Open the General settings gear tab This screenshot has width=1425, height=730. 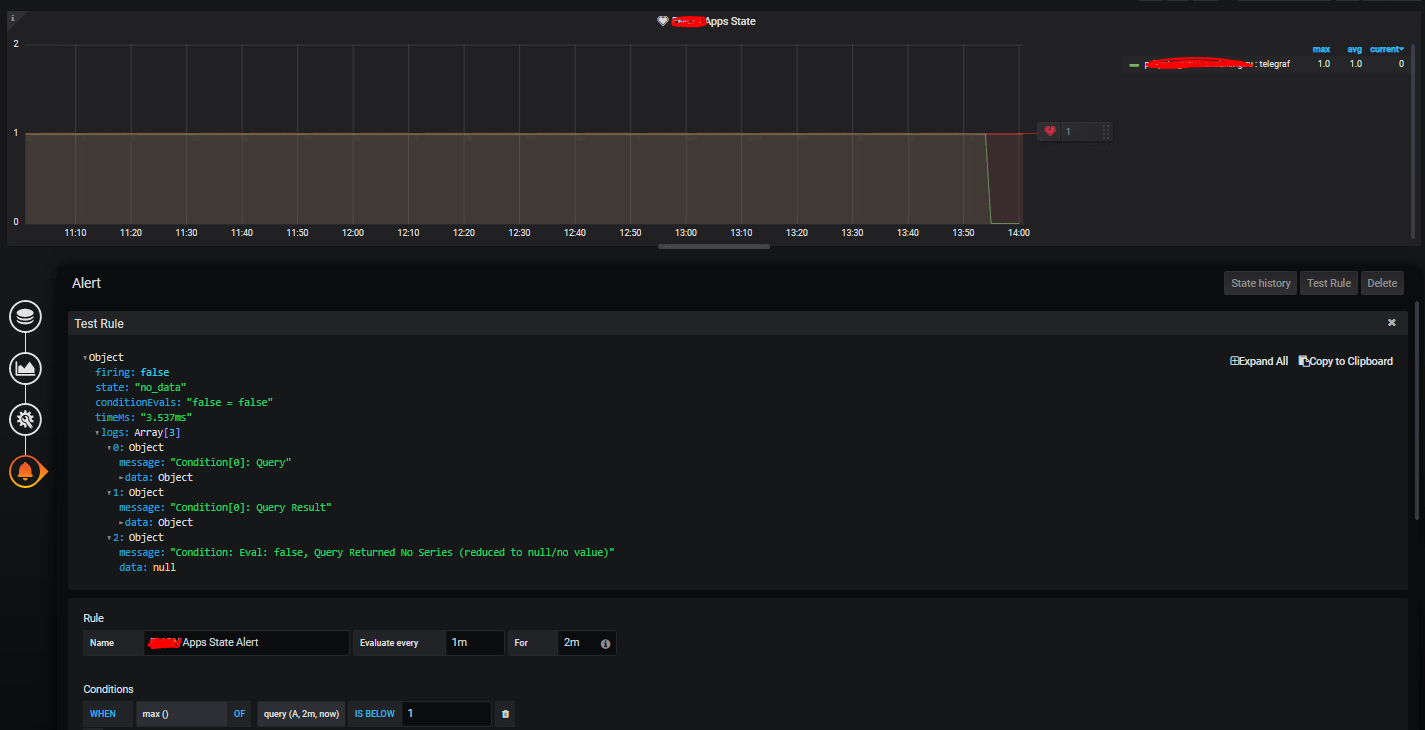click(25, 420)
